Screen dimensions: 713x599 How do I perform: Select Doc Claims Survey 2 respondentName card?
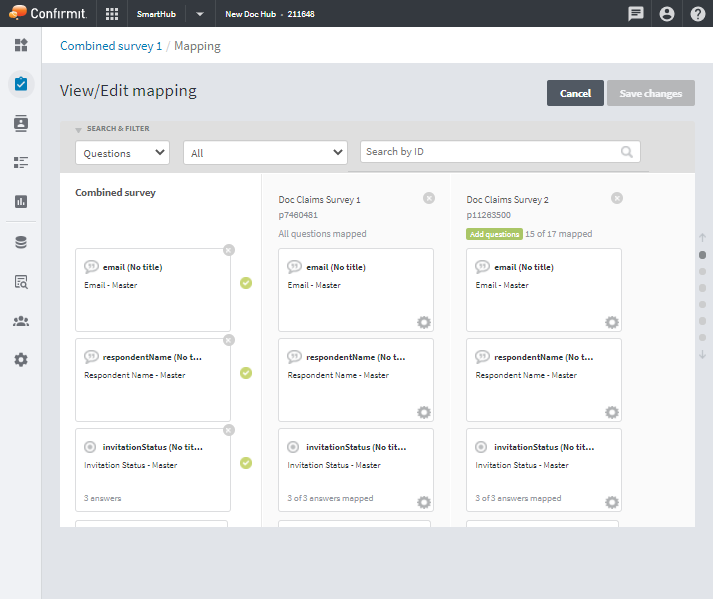(544, 380)
